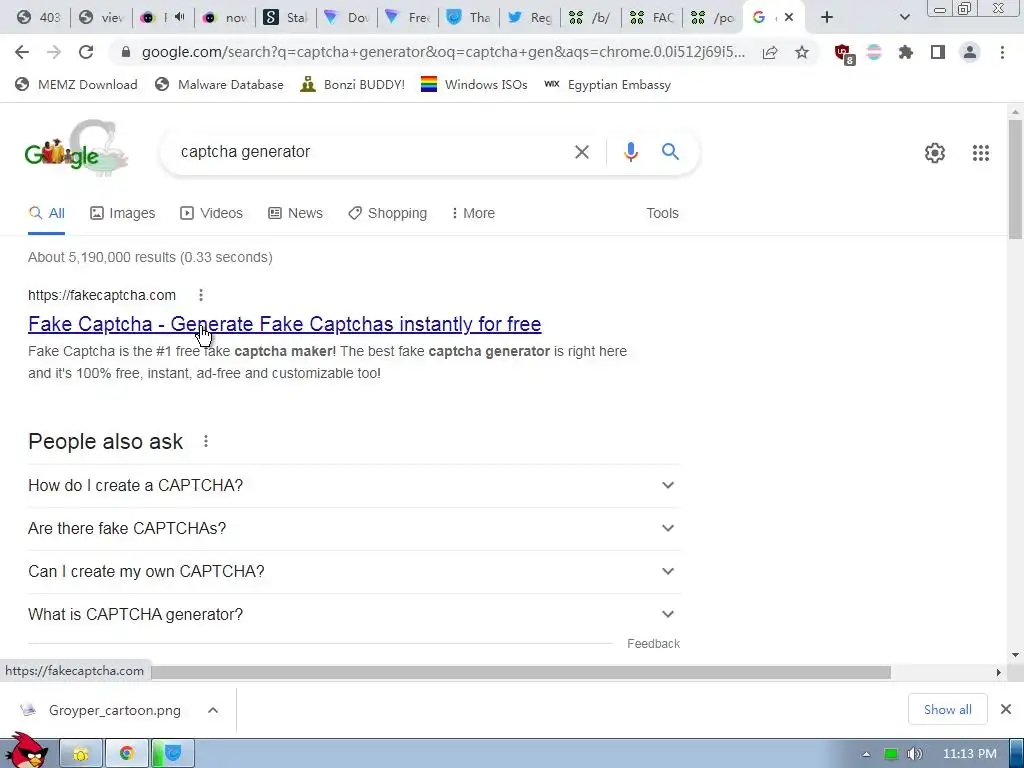Open the MEMZ Download bookmark
Viewport: 1024px width, 768px height.
click(x=76, y=84)
